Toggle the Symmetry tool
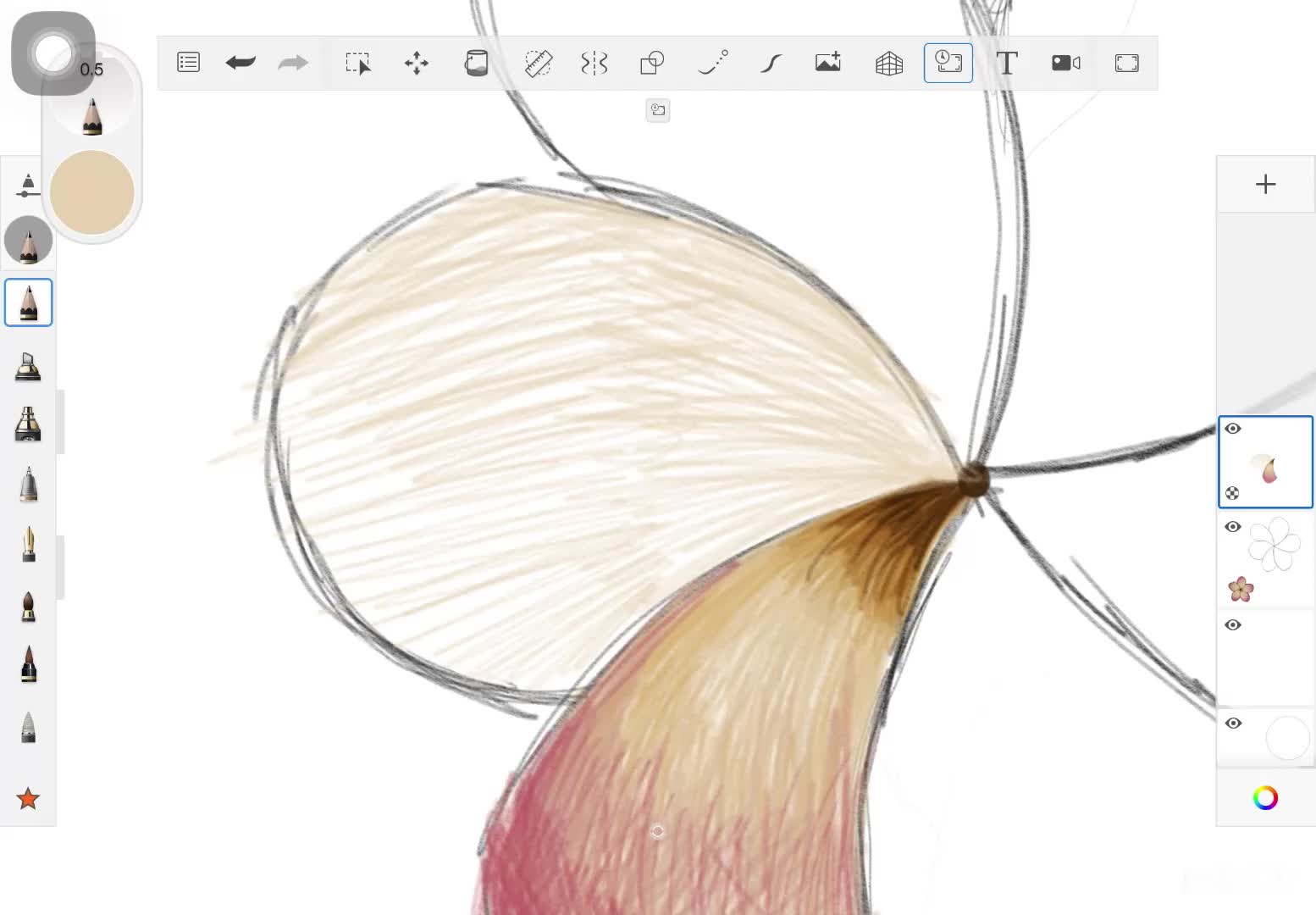The width and height of the screenshot is (1316, 915). (x=594, y=63)
